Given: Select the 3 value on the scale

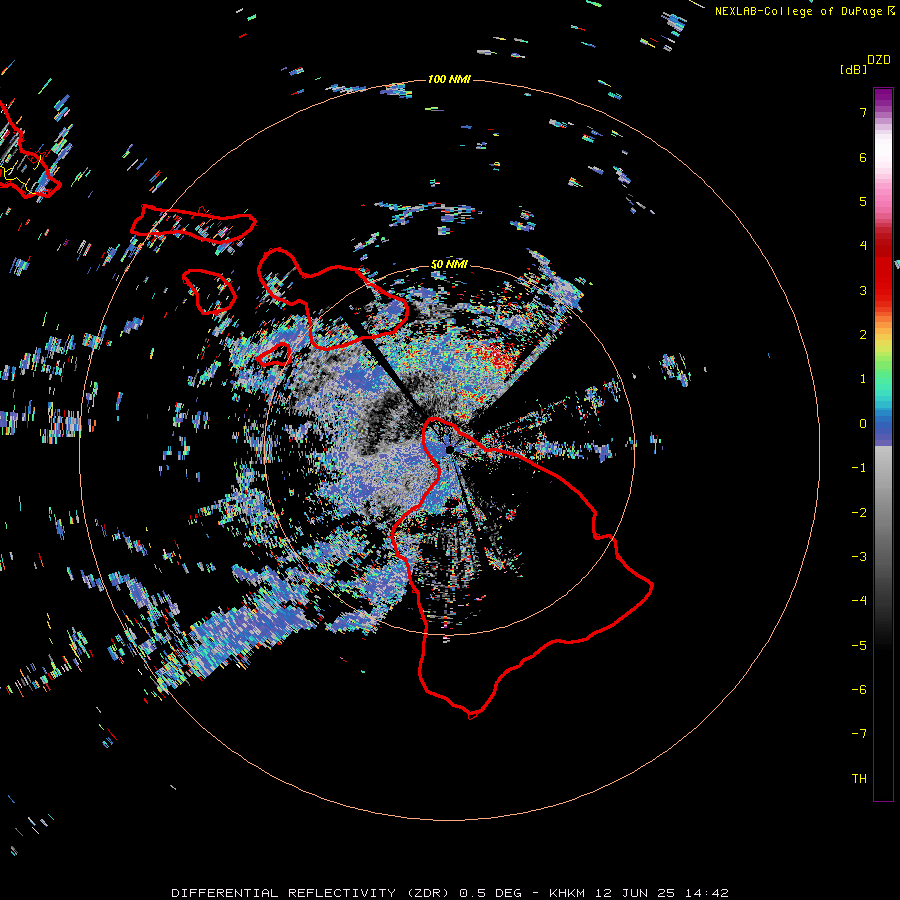Looking at the screenshot, I should point(863,290).
